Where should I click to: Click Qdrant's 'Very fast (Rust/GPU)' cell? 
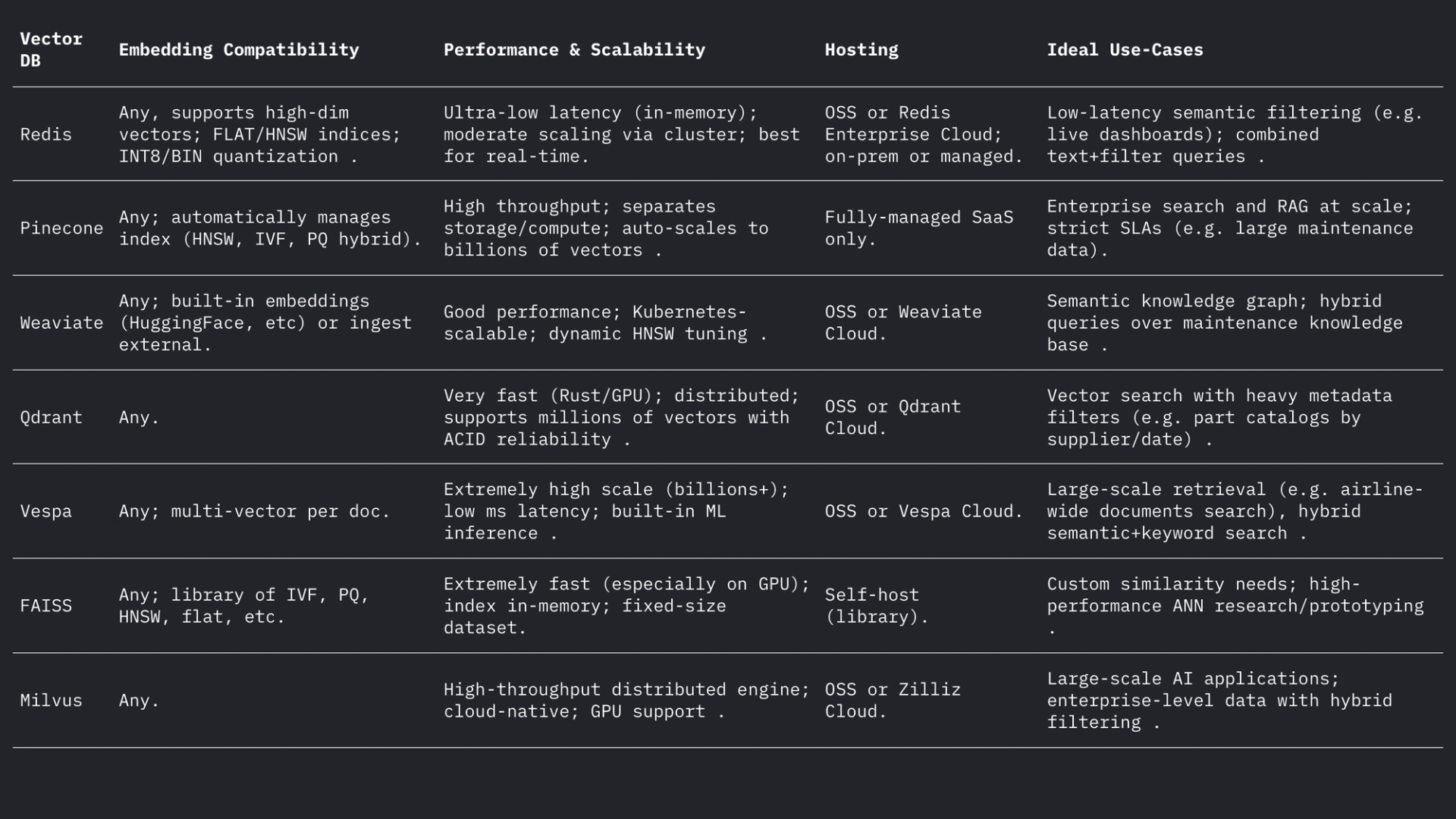coord(621,417)
